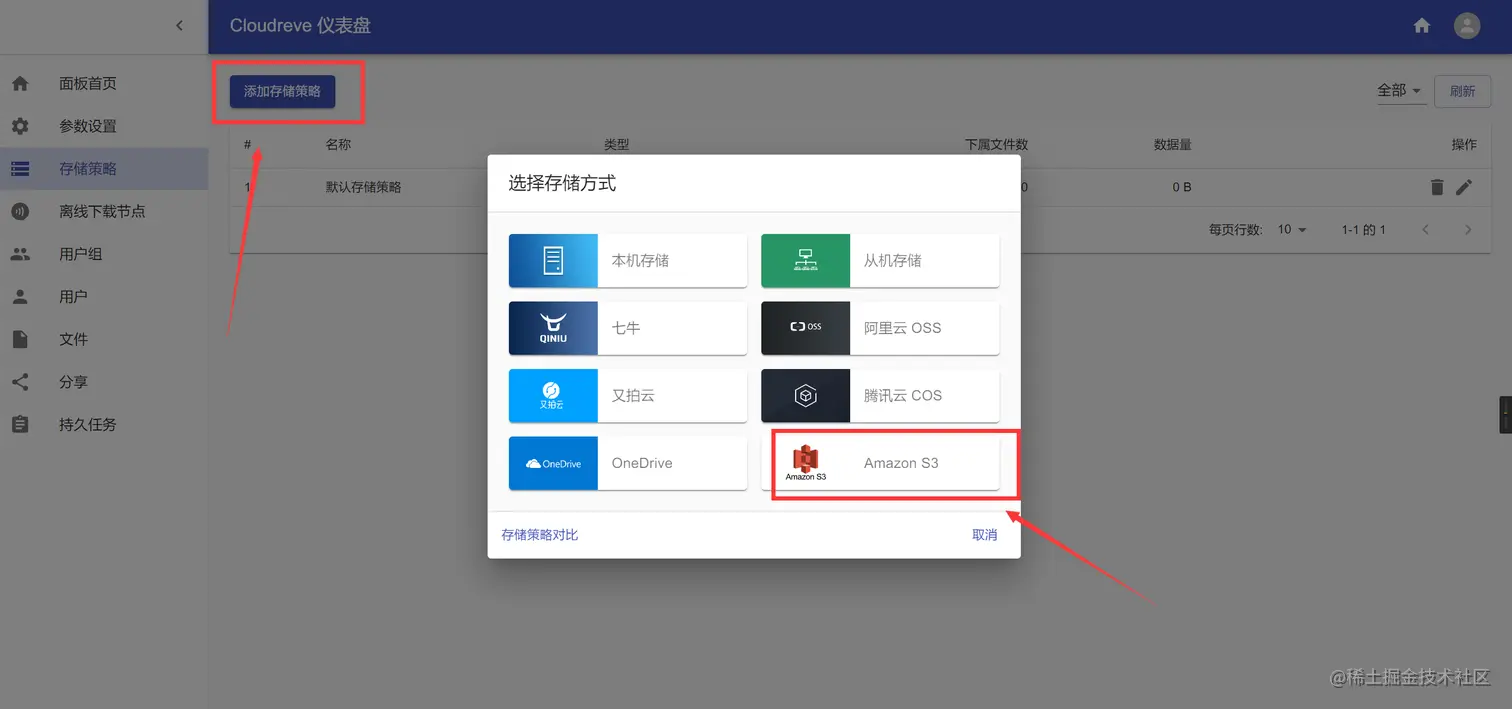Click the 添加存储策略 button

(282, 91)
